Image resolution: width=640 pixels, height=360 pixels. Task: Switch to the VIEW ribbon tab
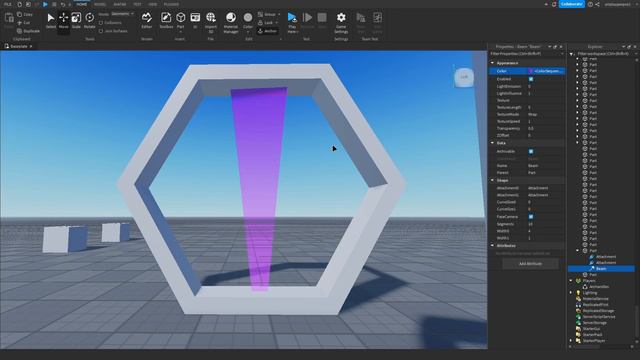153,4
